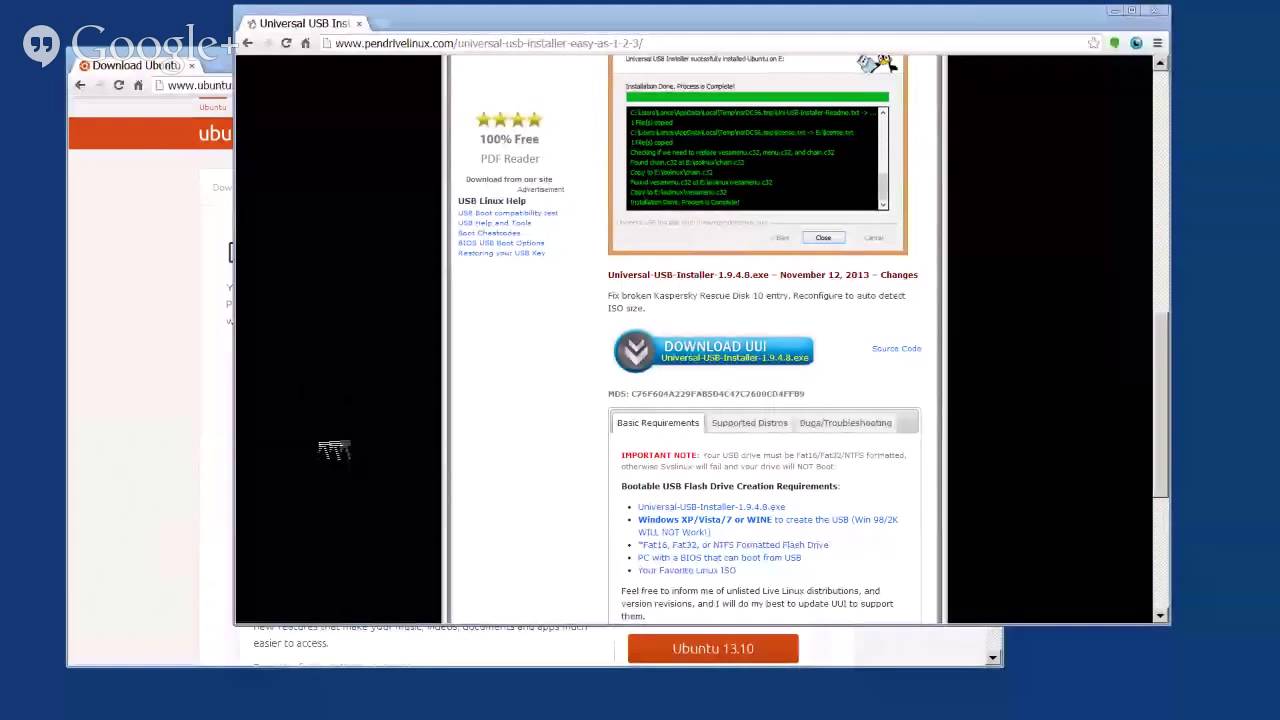The height and width of the screenshot is (720, 1280).
Task: Open the green Evernote extension icon
Action: pos(1114,43)
